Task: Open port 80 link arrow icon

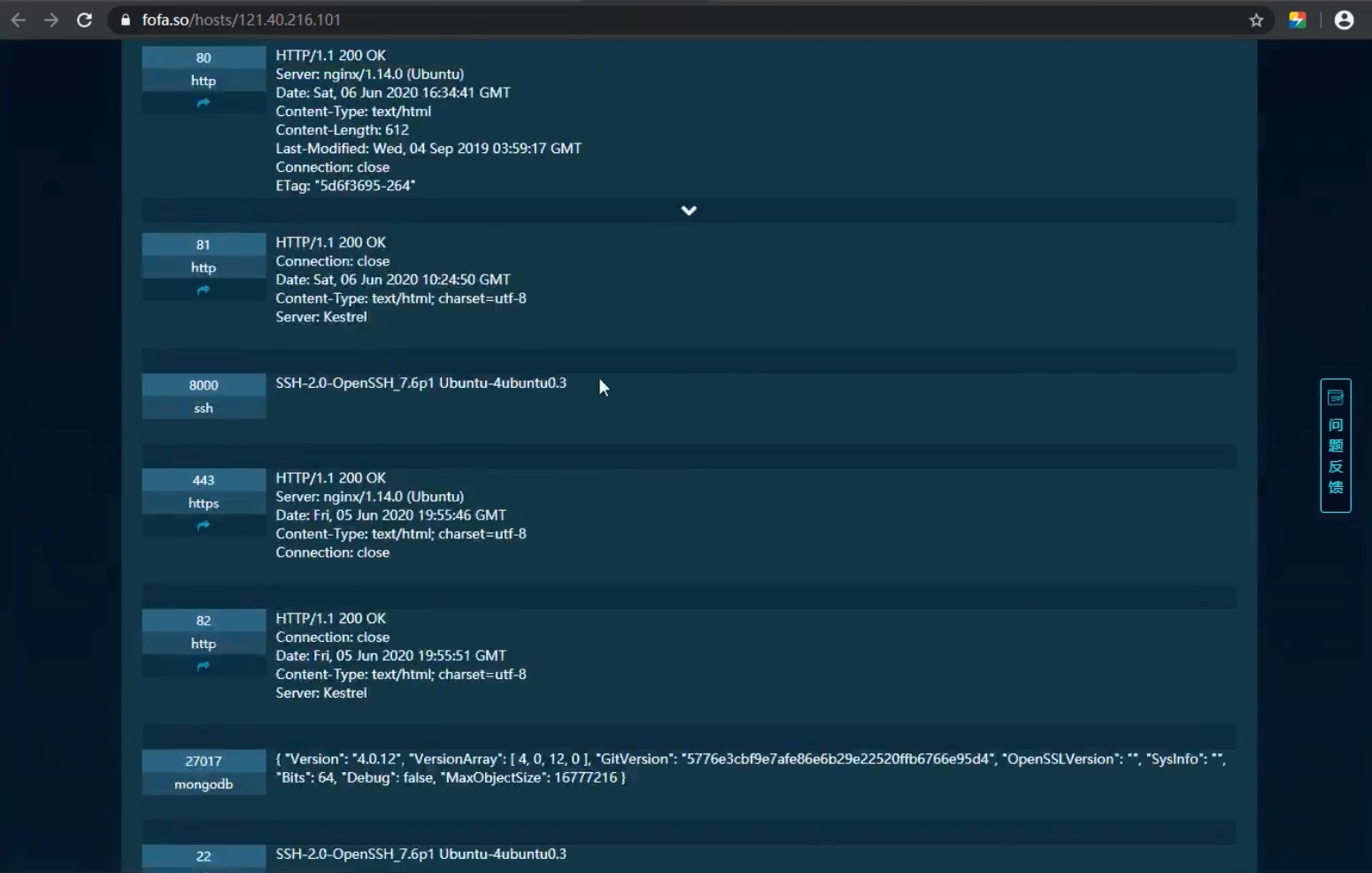Action: [x=204, y=104]
